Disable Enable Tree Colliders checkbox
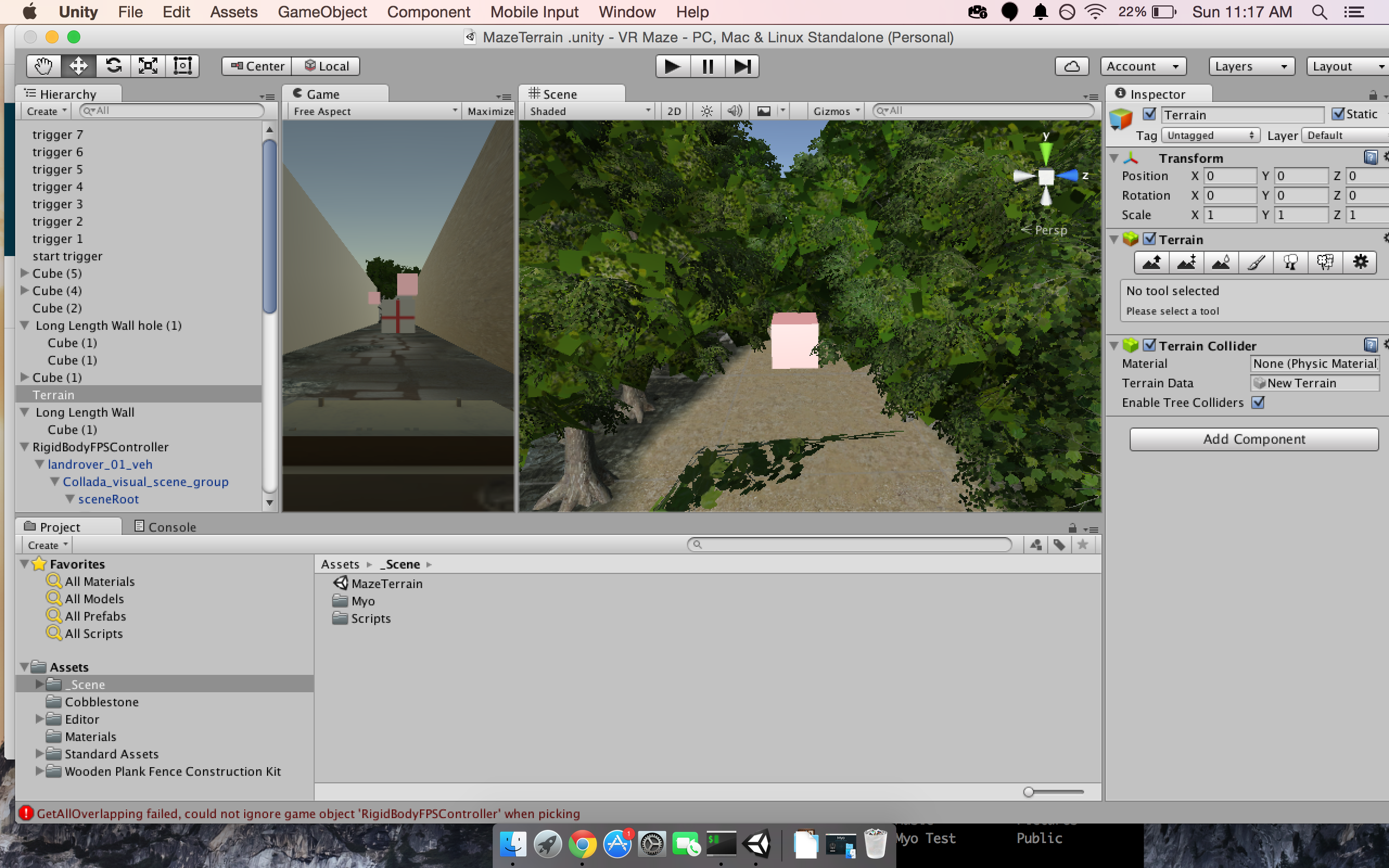 (1258, 403)
